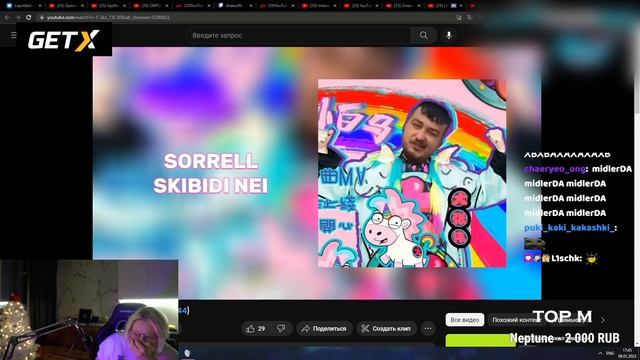
Task: Click the search magnifier button
Action: click(424, 36)
